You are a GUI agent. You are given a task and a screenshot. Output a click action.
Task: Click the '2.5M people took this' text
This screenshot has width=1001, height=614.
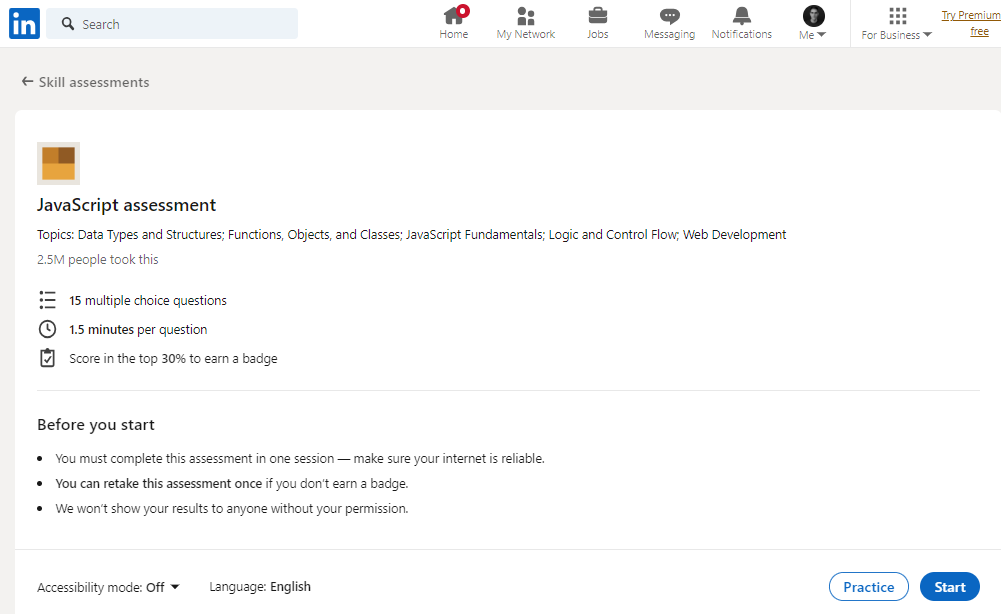pyautogui.click(x=98, y=259)
